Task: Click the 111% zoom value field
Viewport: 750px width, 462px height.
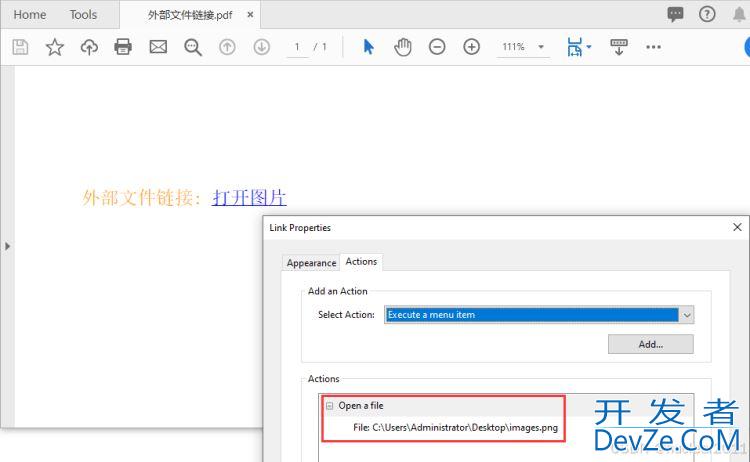Action: pyautogui.click(x=514, y=47)
